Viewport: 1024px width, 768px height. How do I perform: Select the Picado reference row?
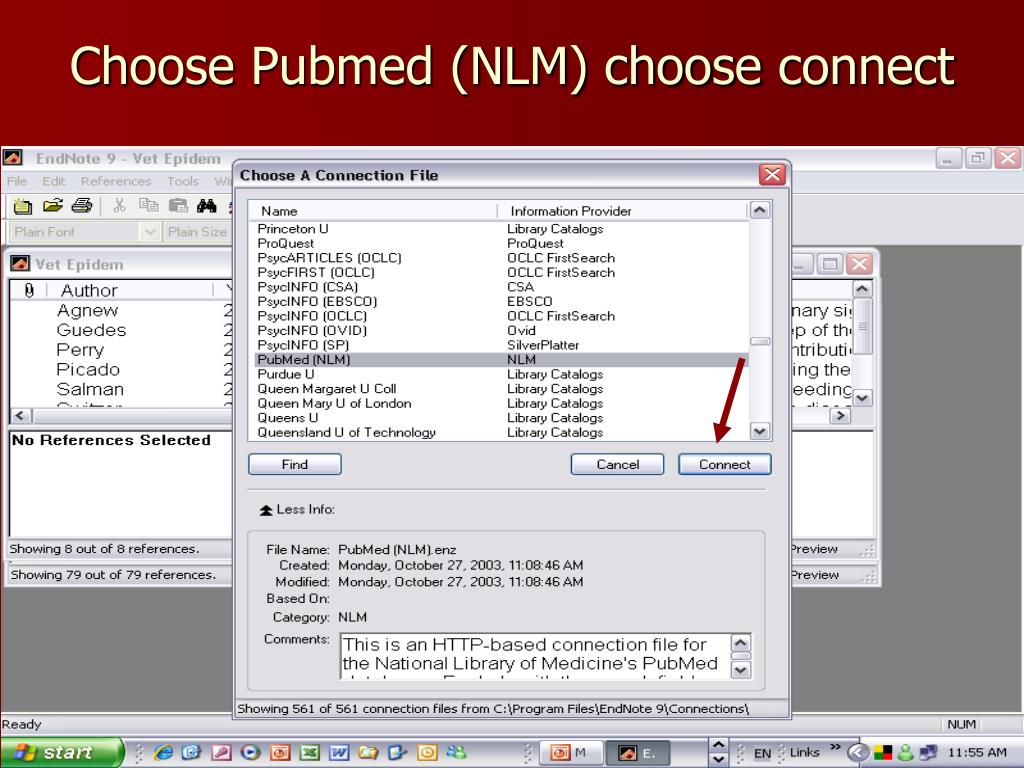120,369
